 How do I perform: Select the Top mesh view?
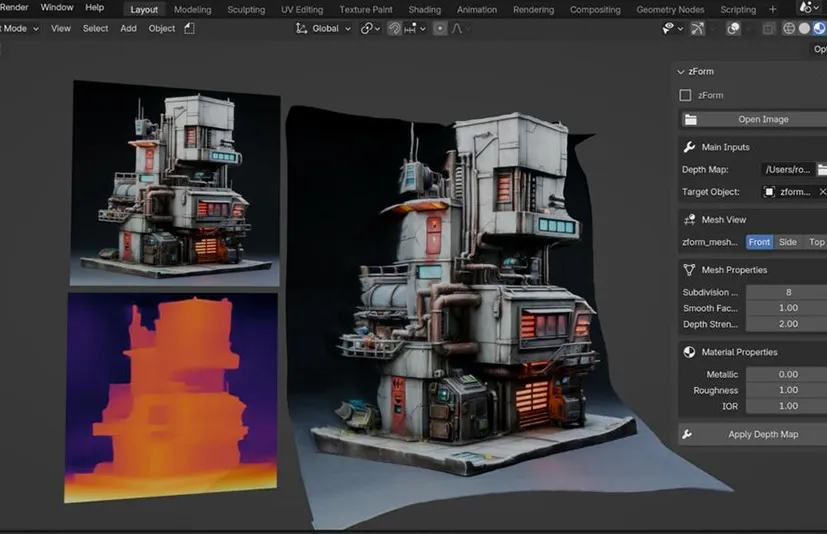point(815,242)
